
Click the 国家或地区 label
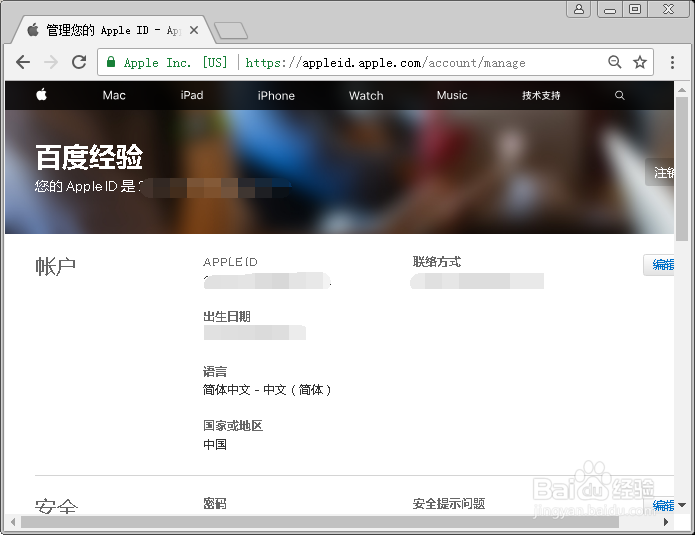(x=233, y=426)
